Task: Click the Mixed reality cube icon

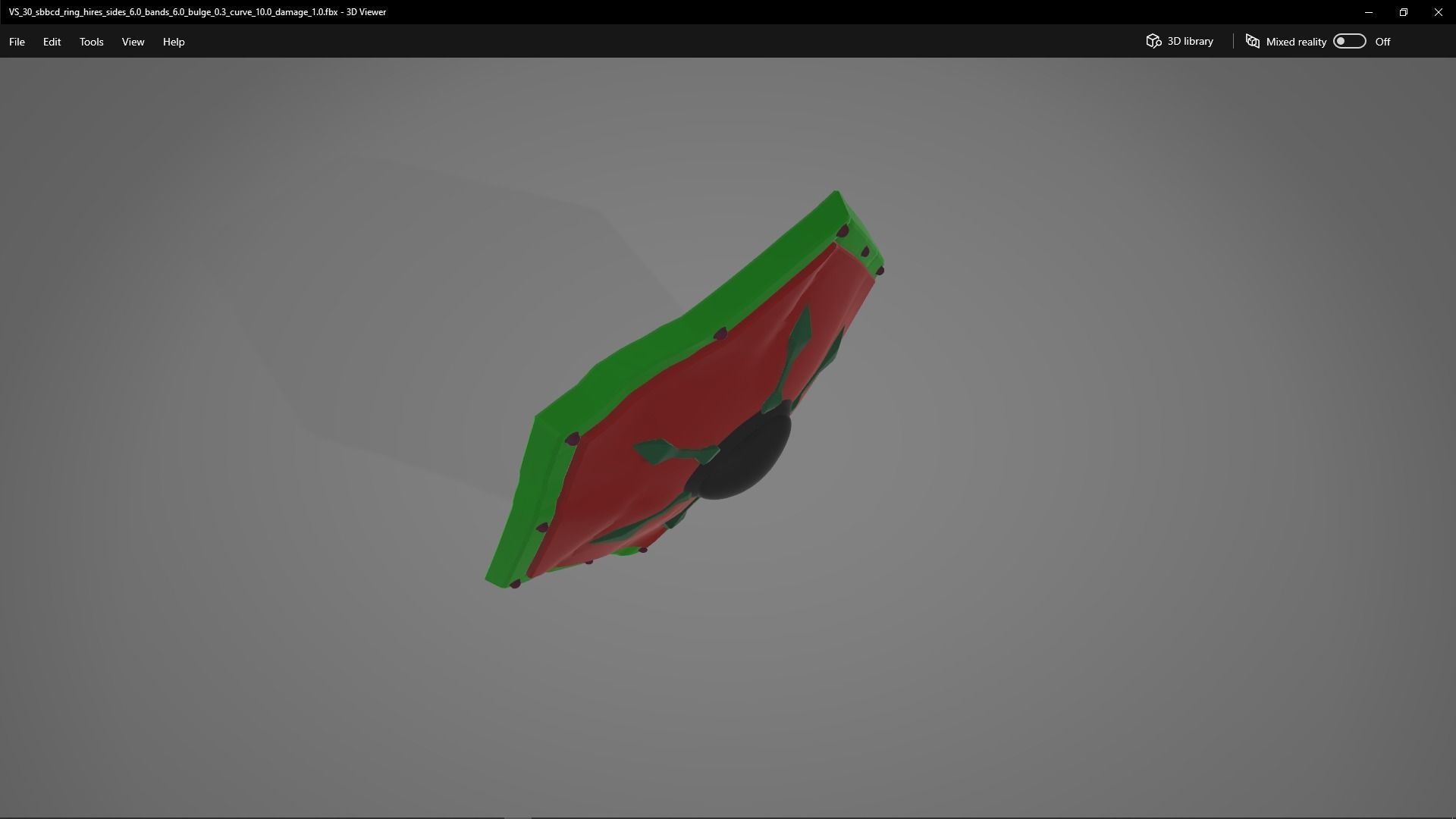Action: pyautogui.click(x=1253, y=42)
